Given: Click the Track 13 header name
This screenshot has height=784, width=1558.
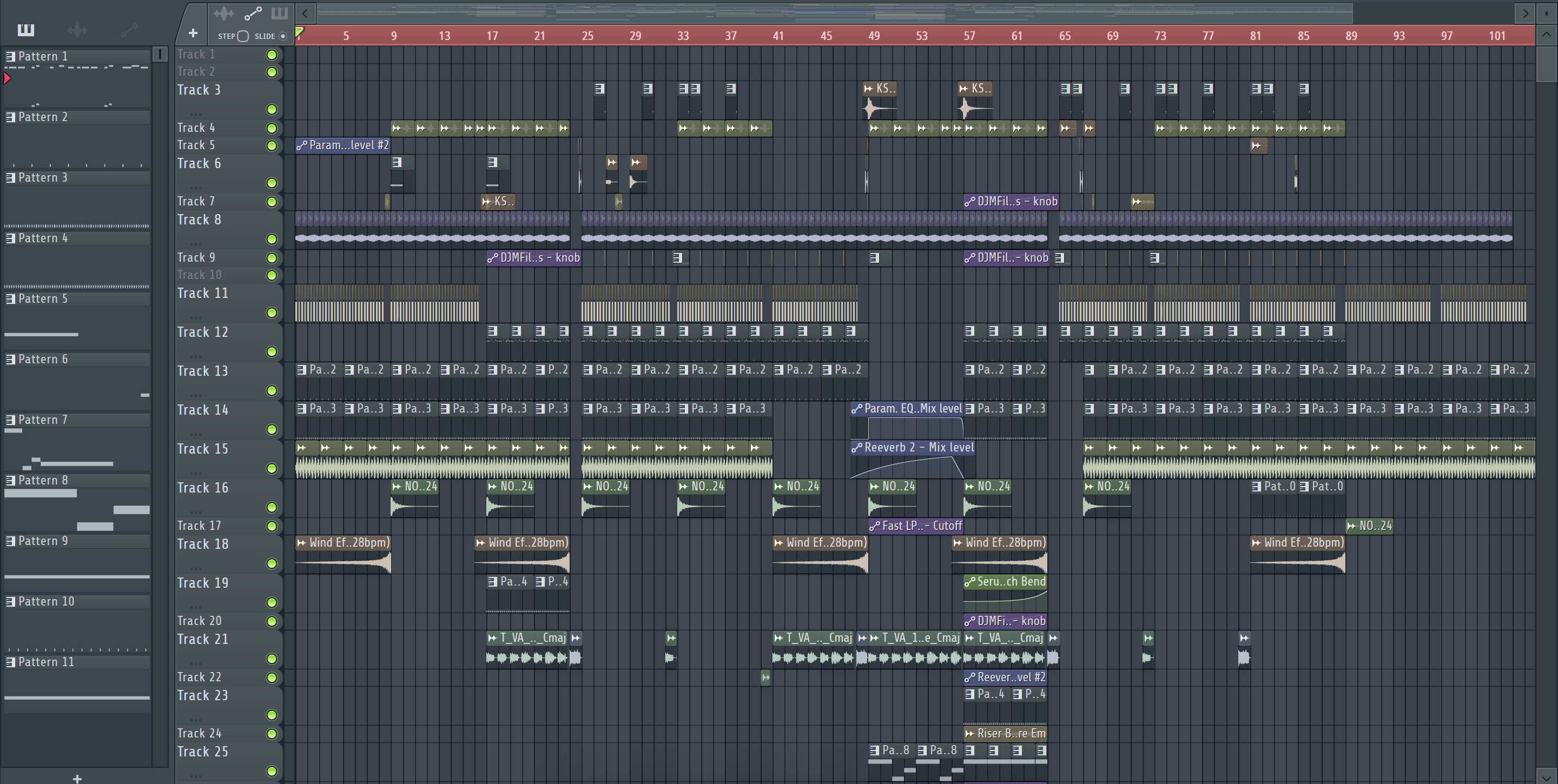Looking at the screenshot, I should 203,370.
